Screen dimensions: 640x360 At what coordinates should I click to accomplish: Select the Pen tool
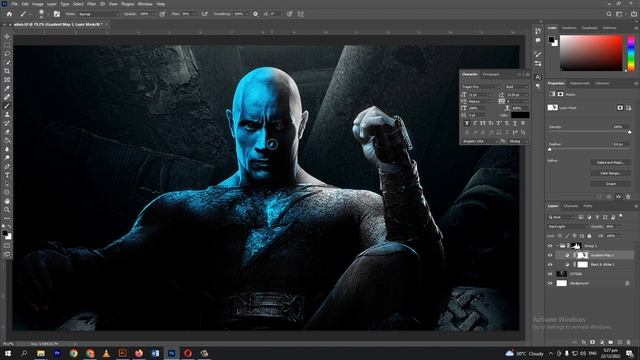coord(7,167)
